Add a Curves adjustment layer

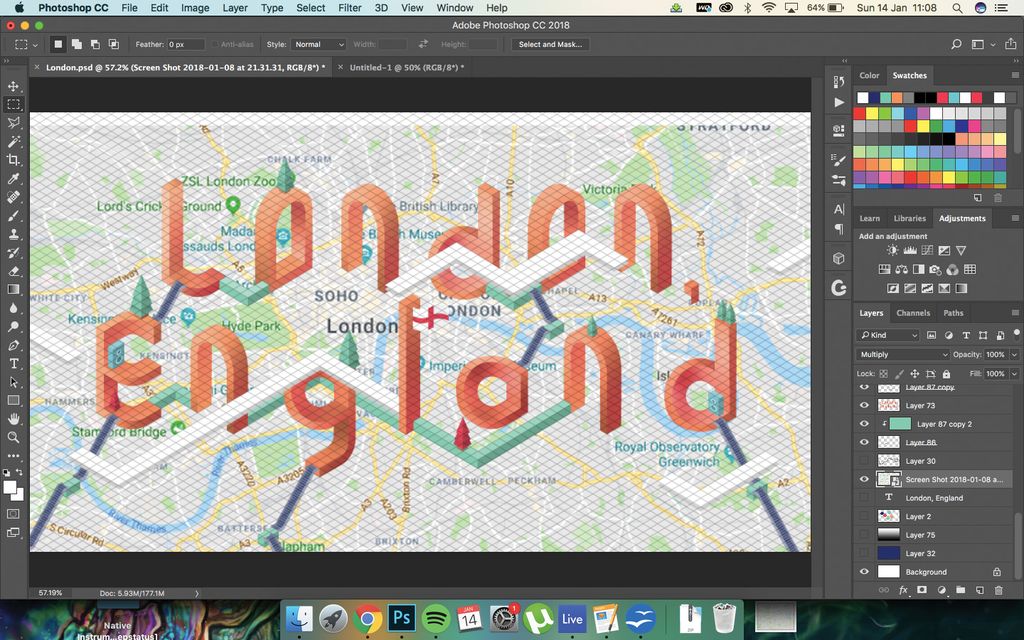point(927,251)
